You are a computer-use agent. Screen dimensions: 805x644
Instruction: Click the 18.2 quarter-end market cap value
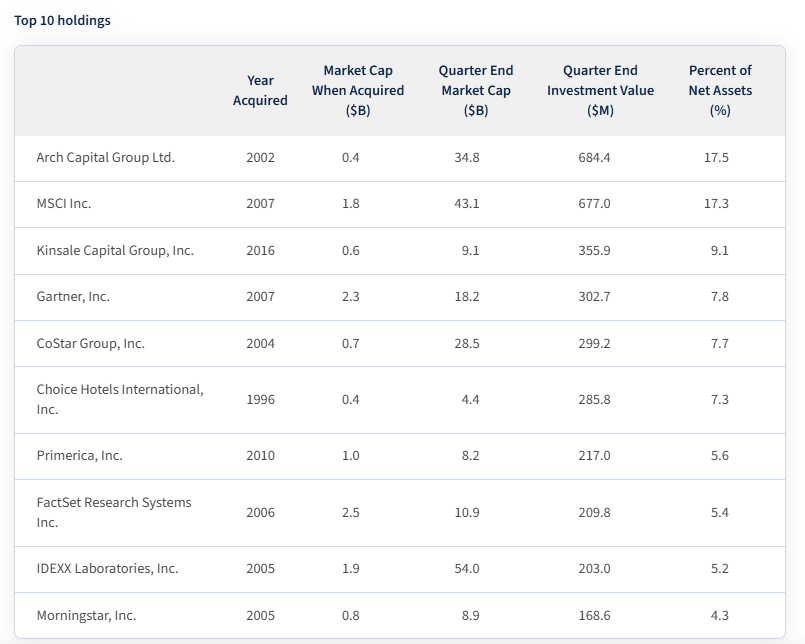(x=467, y=297)
